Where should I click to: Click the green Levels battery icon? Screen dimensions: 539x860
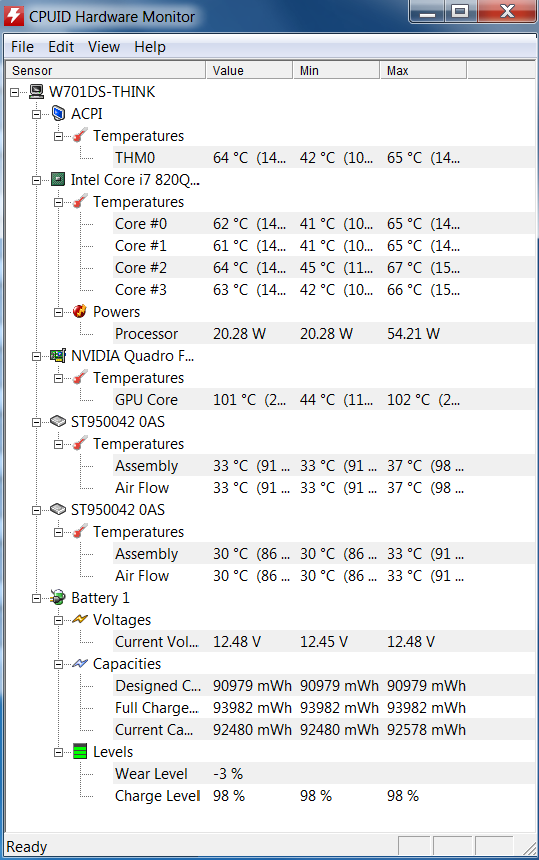80,751
